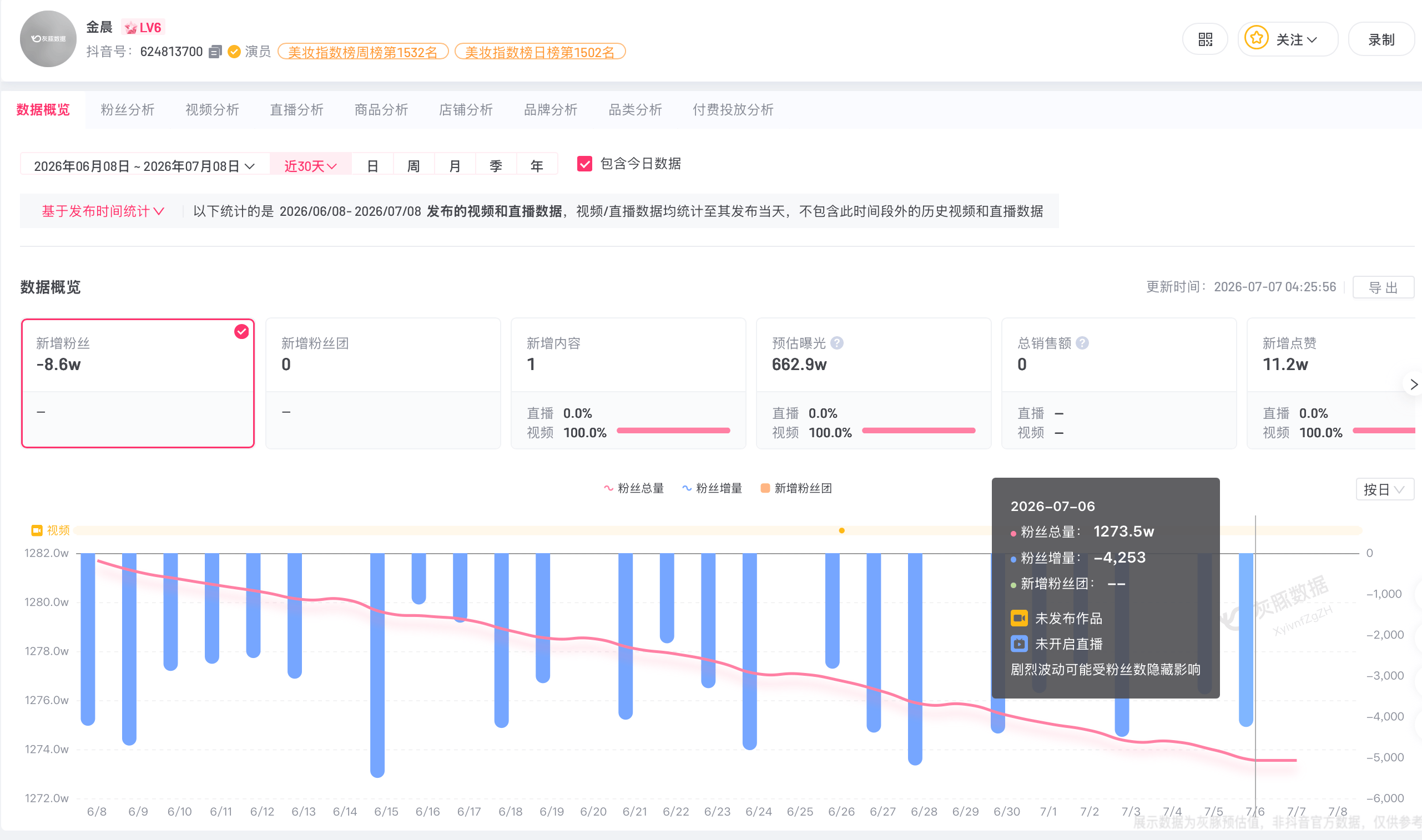
Task: Click the help icon beside 总销售额
Action: coord(1082,343)
